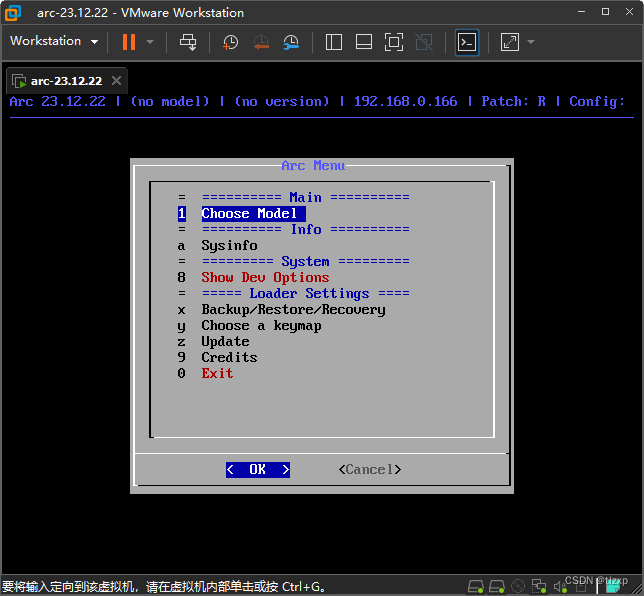The width and height of the screenshot is (644, 596).
Task: Click the CD/DVD drive status icon
Action: pos(518,586)
